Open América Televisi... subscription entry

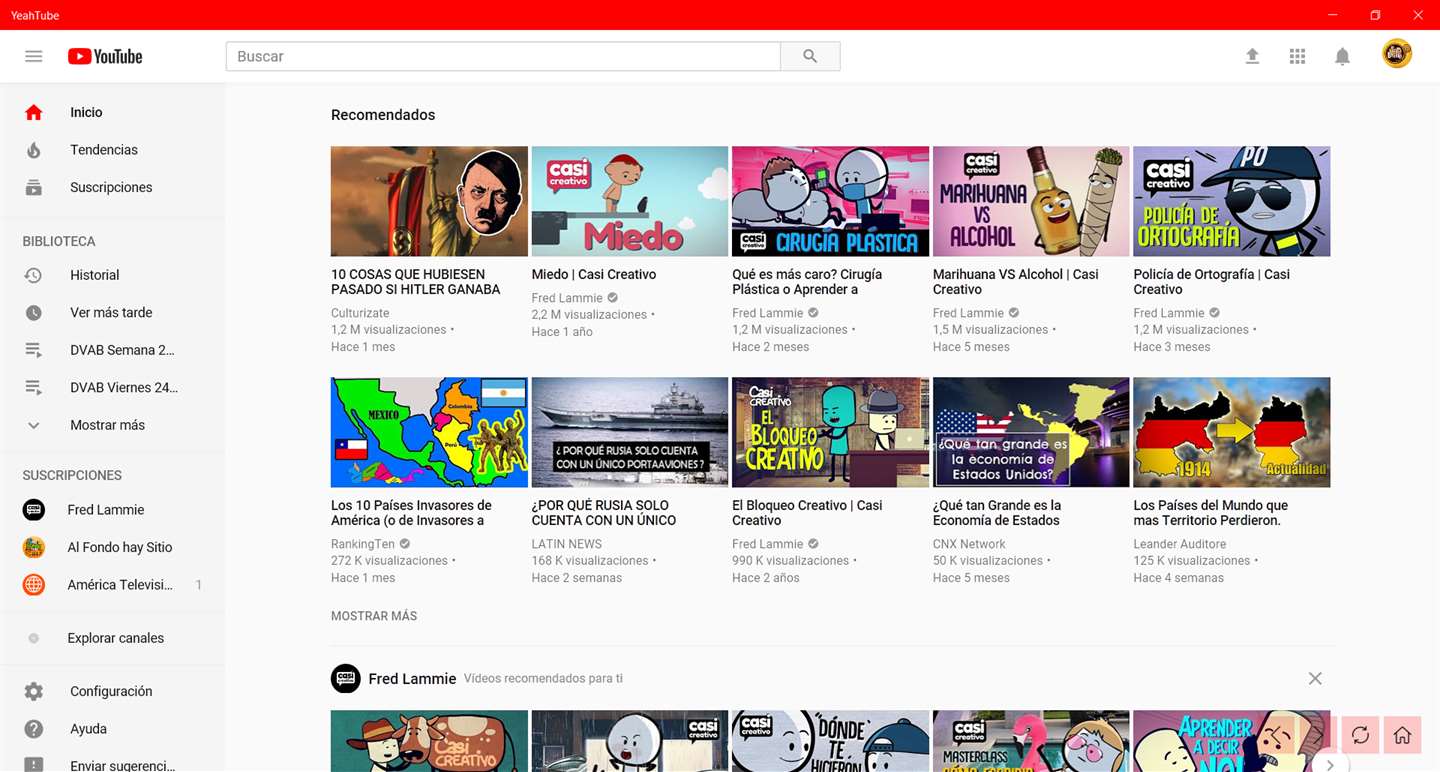pyautogui.click(x=112, y=585)
